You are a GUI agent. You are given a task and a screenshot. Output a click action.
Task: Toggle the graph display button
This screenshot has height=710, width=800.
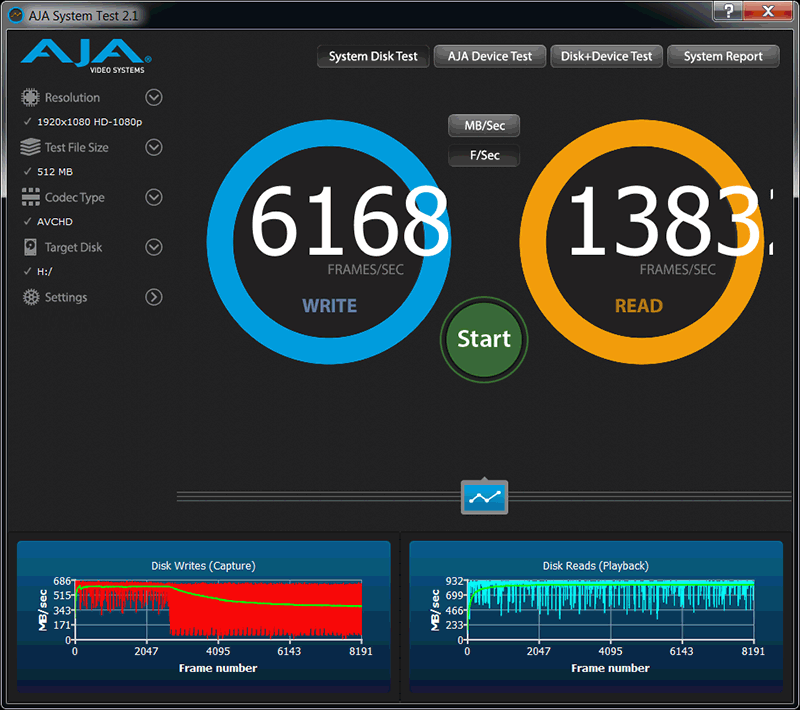(x=484, y=497)
